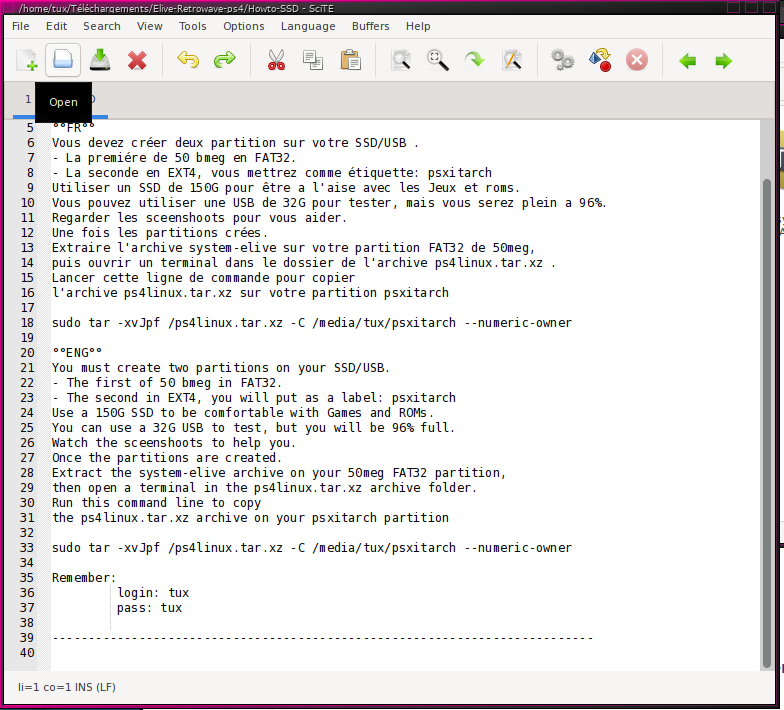The image size is (784, 710).
Task: Click the vertical scrollbar thumb
Action: coord(766,423)
